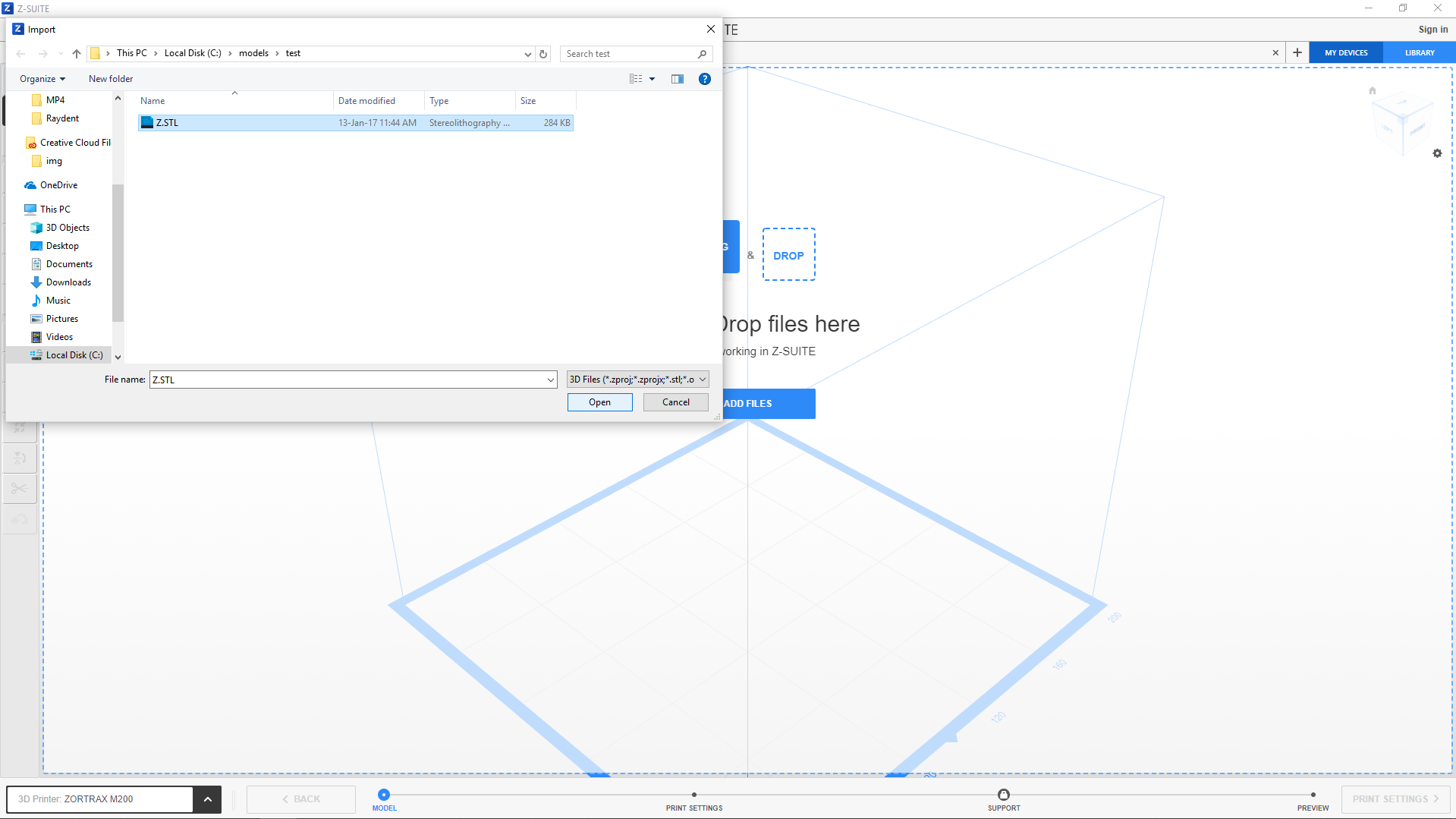This screenshot has height=819, width=1456.
Task: Open the file type filter dropdown
Action: click(637, 380)
